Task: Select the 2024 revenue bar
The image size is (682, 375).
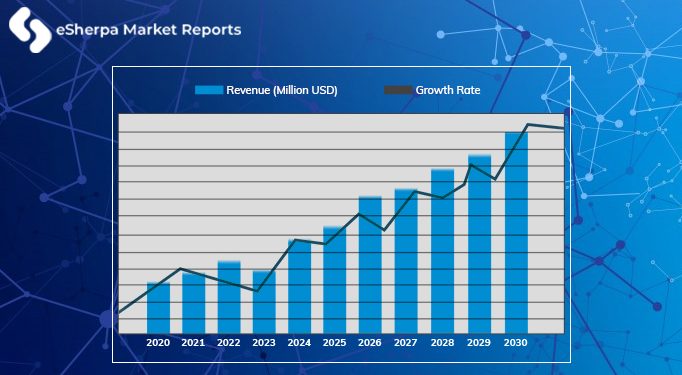Action: click(x=300, y=286)
